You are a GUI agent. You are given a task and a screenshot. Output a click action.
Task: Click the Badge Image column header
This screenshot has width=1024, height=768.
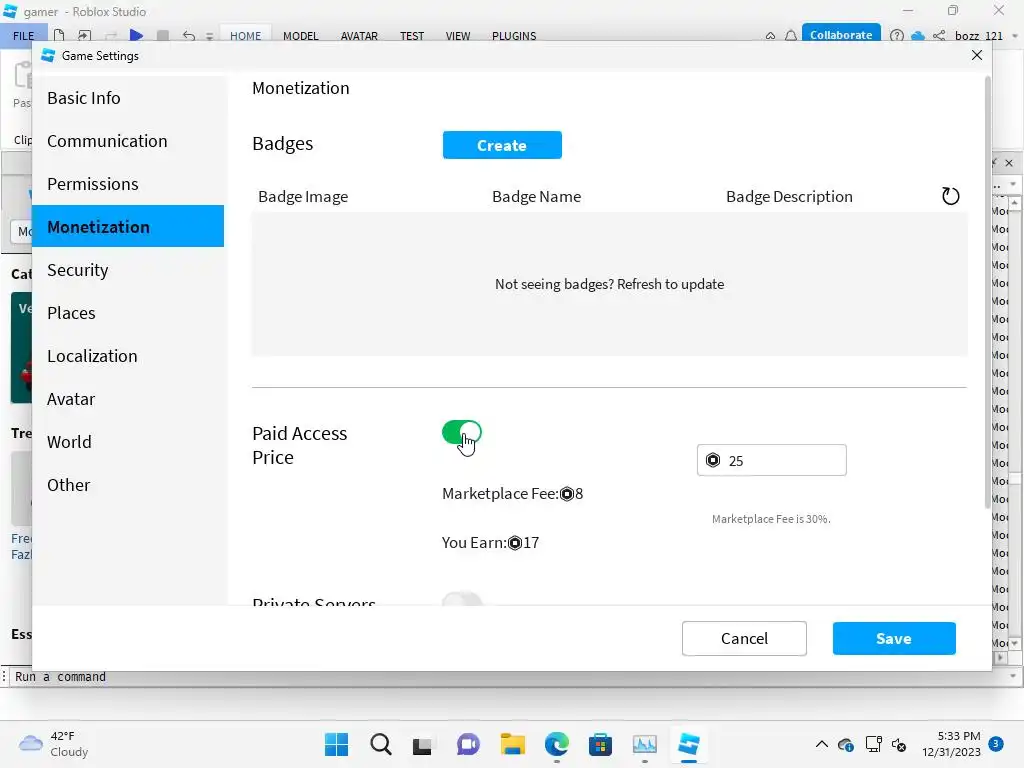303,197
